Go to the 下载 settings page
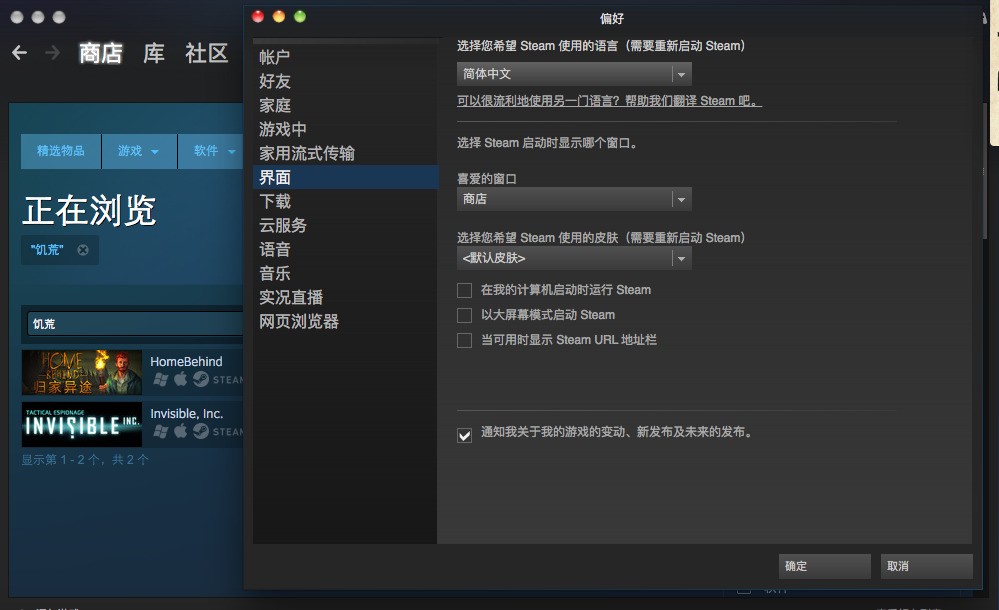The height and width of the screenshot is (610, 999). tap(345, 201)
